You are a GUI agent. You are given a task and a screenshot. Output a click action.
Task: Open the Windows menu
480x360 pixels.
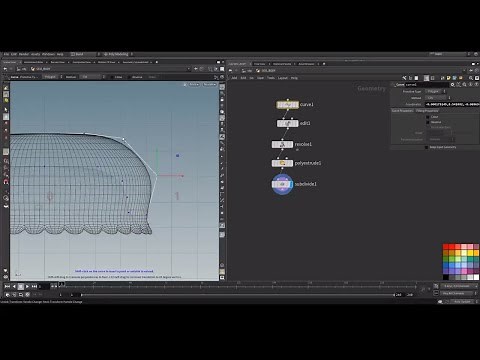coord(48,54)
